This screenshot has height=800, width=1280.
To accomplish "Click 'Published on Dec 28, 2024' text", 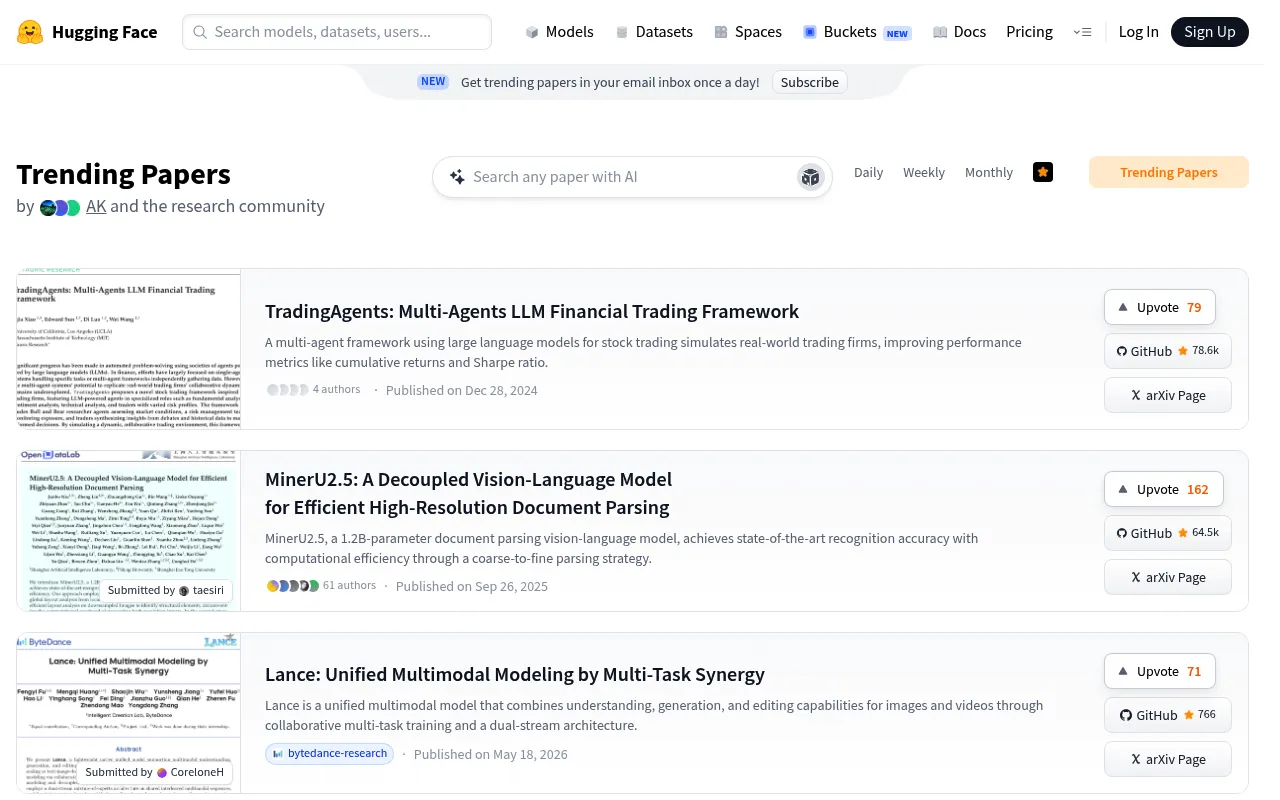I will pyautogui.click(x=462, y=390).
